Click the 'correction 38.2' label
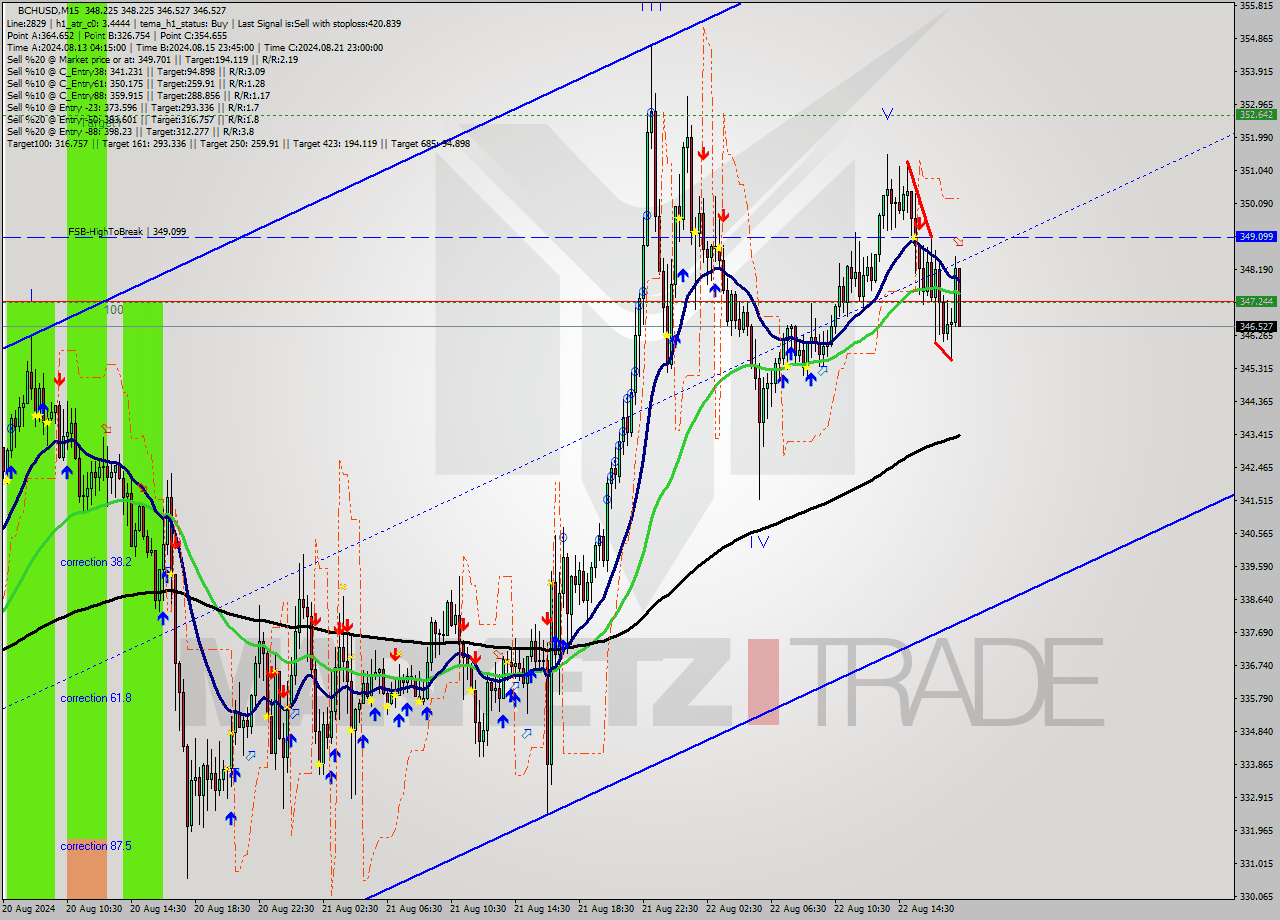Viewport: 1280px width, 920px height. (x=96, y=562)
